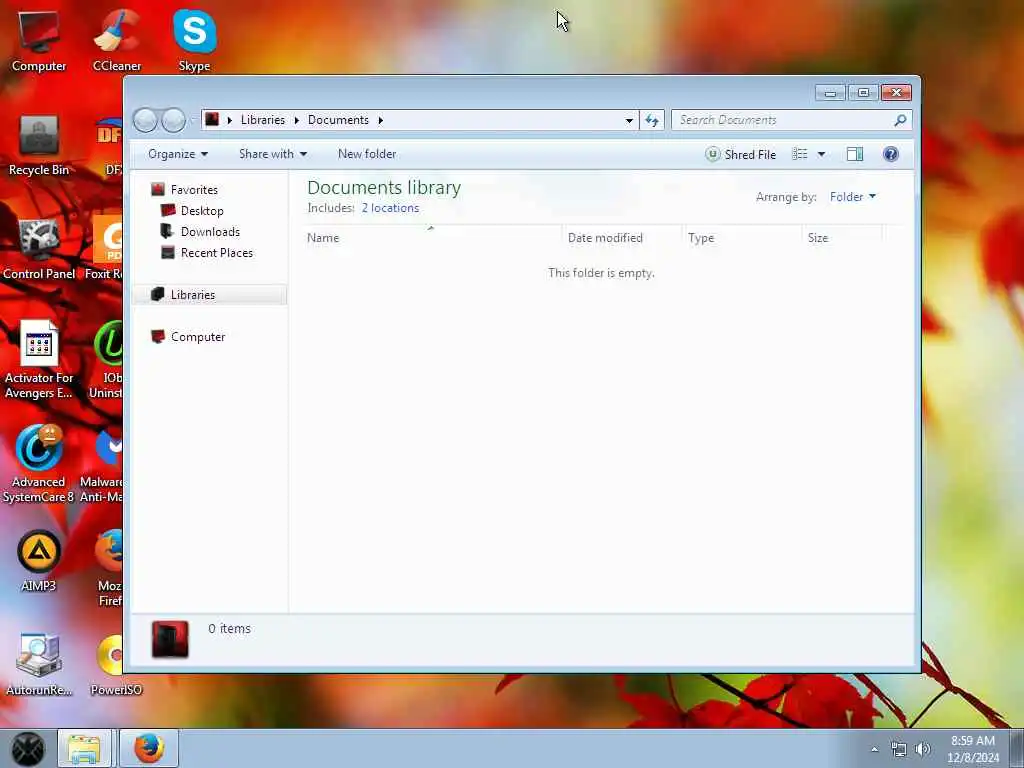The width and height of the screenshot is (1024, 768).
Task: Launch Advanced SystemCare 8 shortcut
Action: [39, 464]
